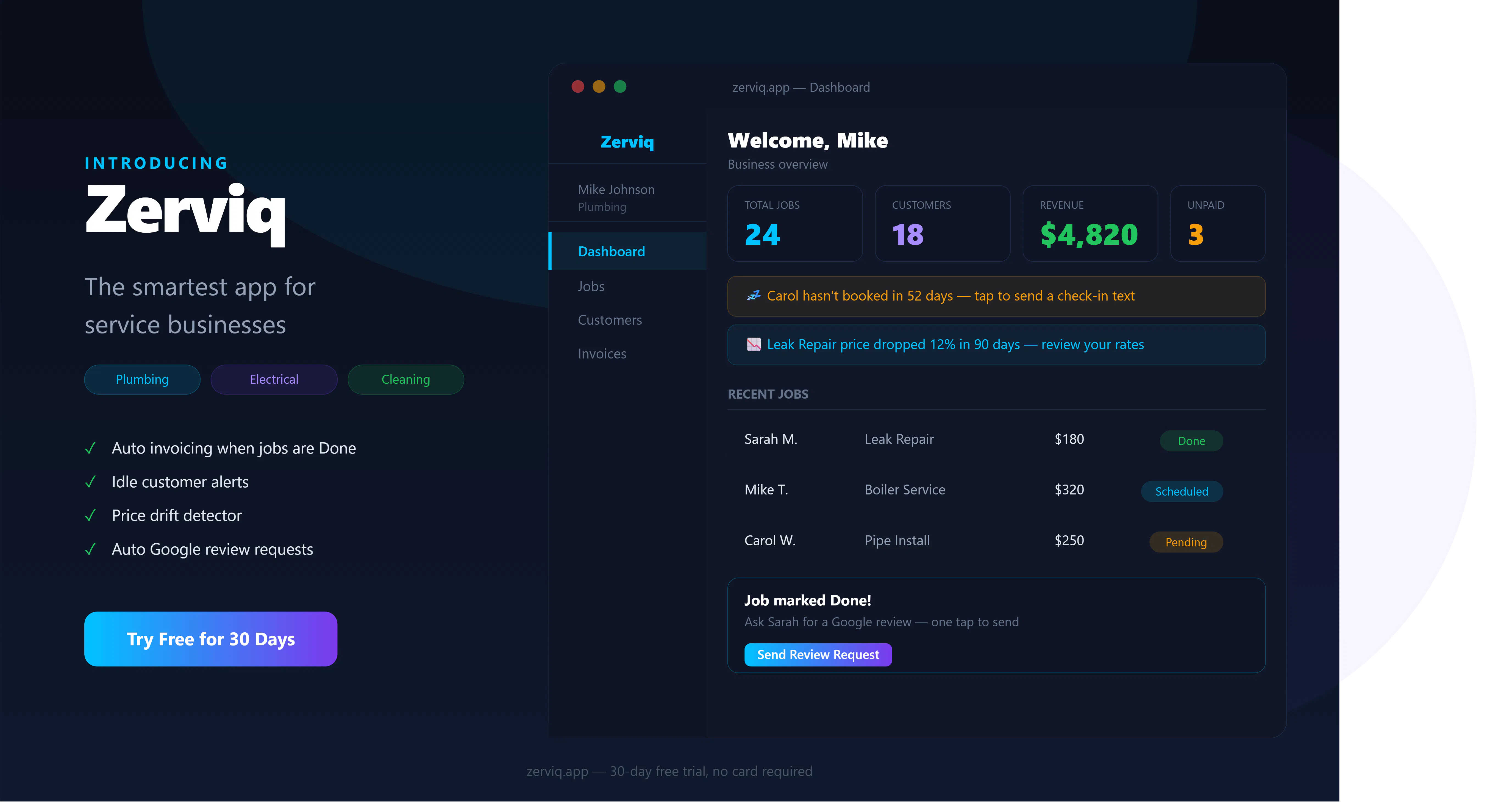1487x812 pixels.
Task: Click the sleeping zzz icon in Carol alert
Action: pyautogui.click(x=754, y=296)
